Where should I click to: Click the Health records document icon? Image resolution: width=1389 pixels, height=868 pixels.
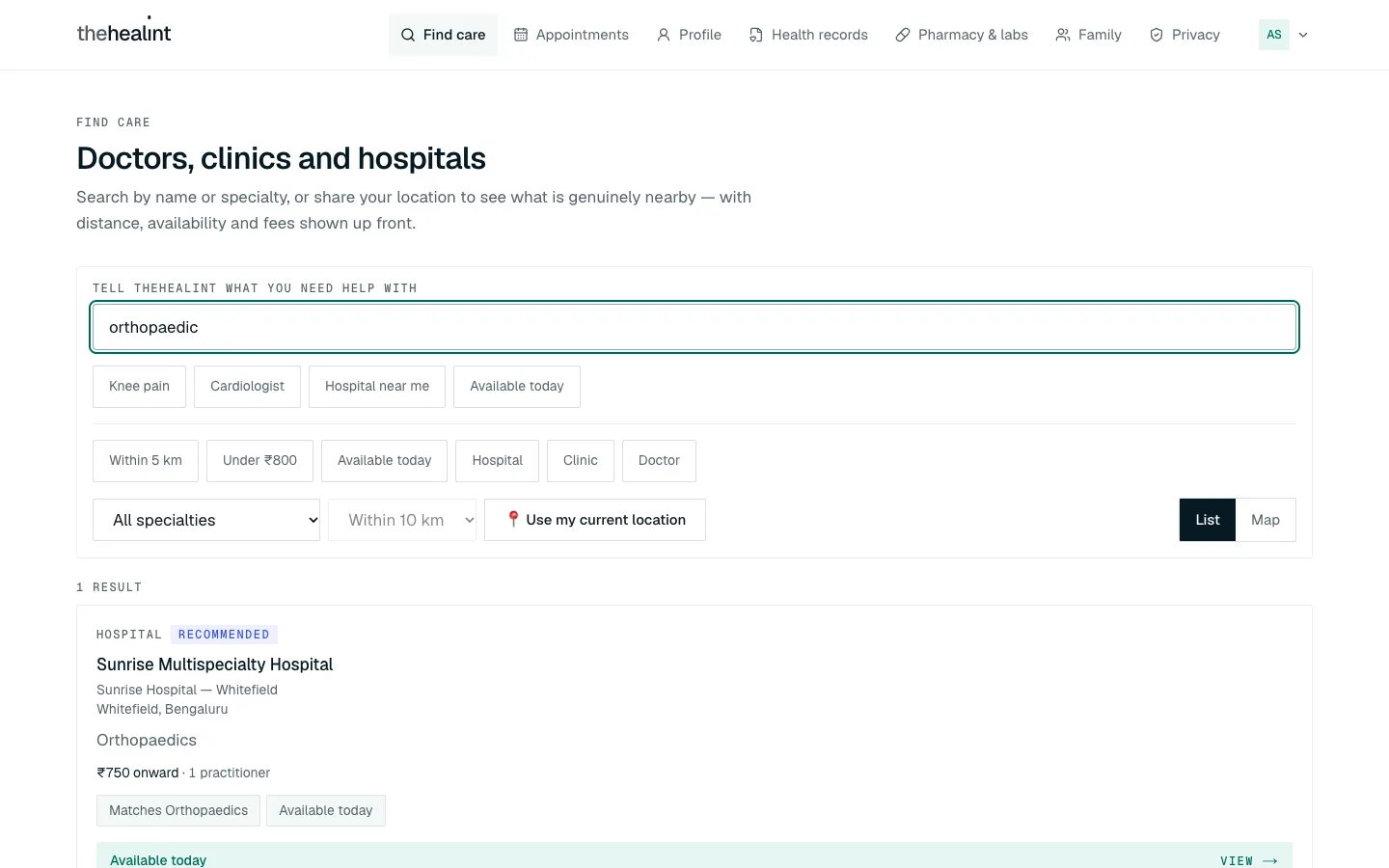756,35
